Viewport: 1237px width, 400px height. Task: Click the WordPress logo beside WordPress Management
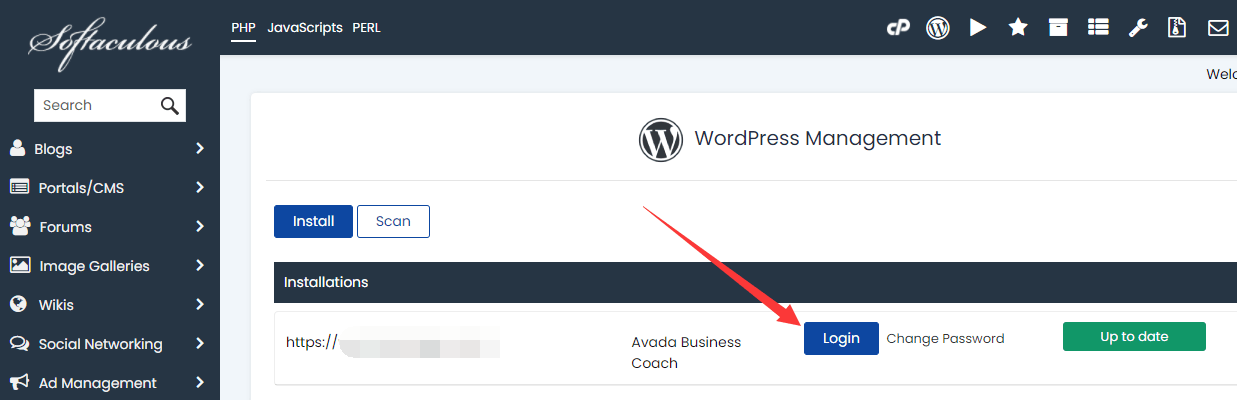661,139
